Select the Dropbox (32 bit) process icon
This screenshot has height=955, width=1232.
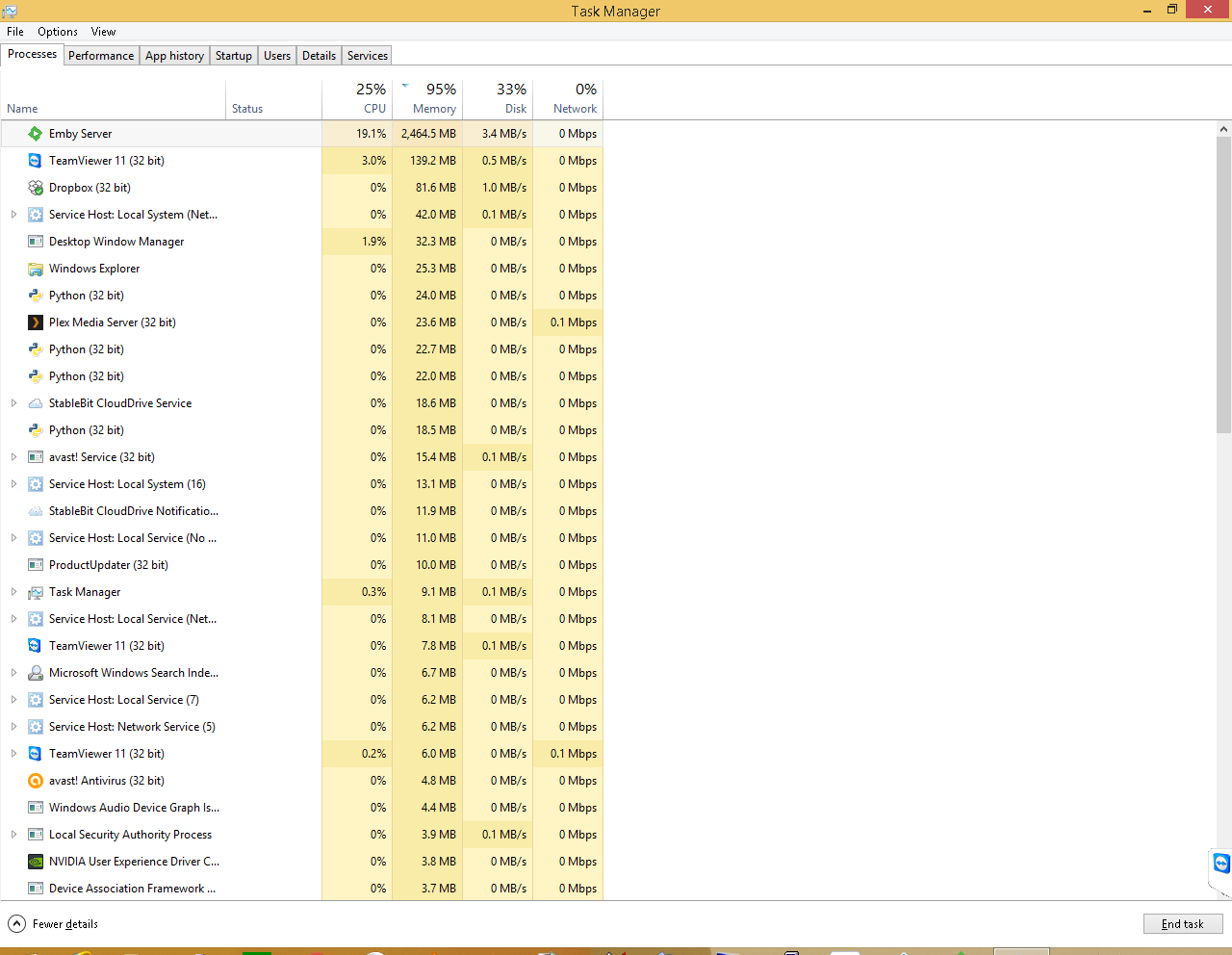pyautogui.click(x=35, y=188)
